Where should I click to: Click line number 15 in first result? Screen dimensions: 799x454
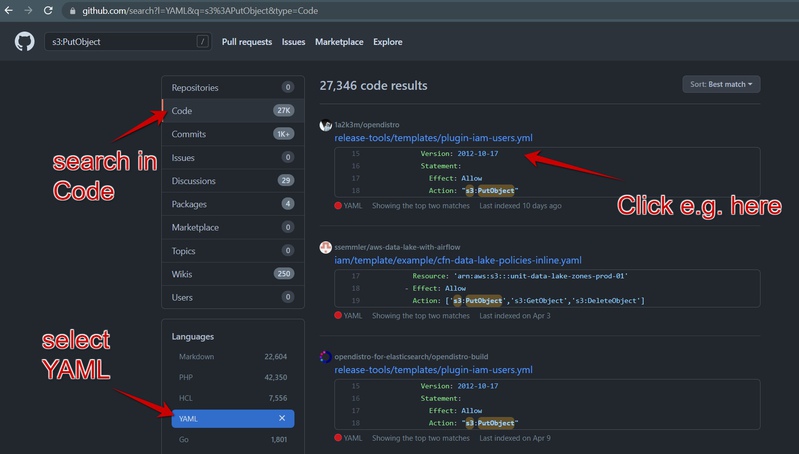355,153
